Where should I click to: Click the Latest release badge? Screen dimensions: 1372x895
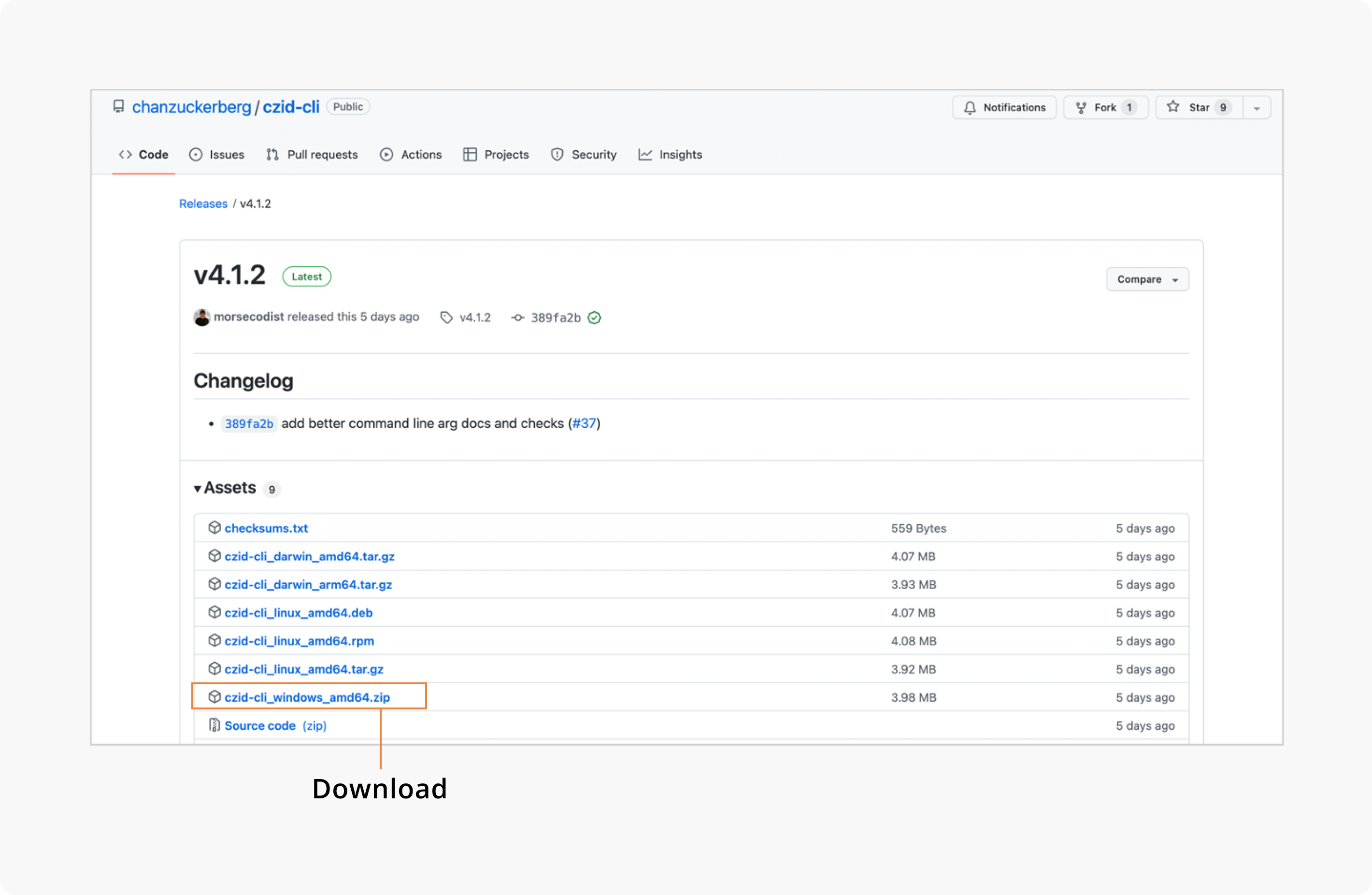tap(307, 277)
